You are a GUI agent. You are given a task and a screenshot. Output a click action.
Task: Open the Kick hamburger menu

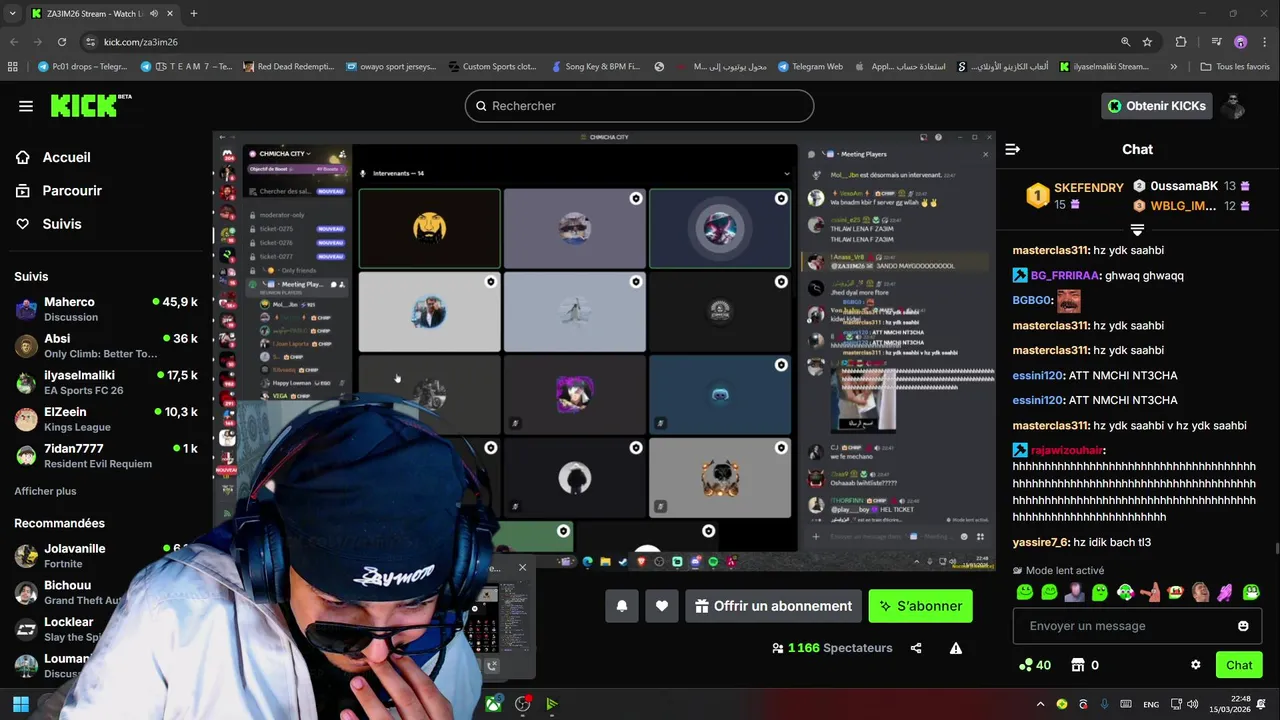click(x=26, y=106)
